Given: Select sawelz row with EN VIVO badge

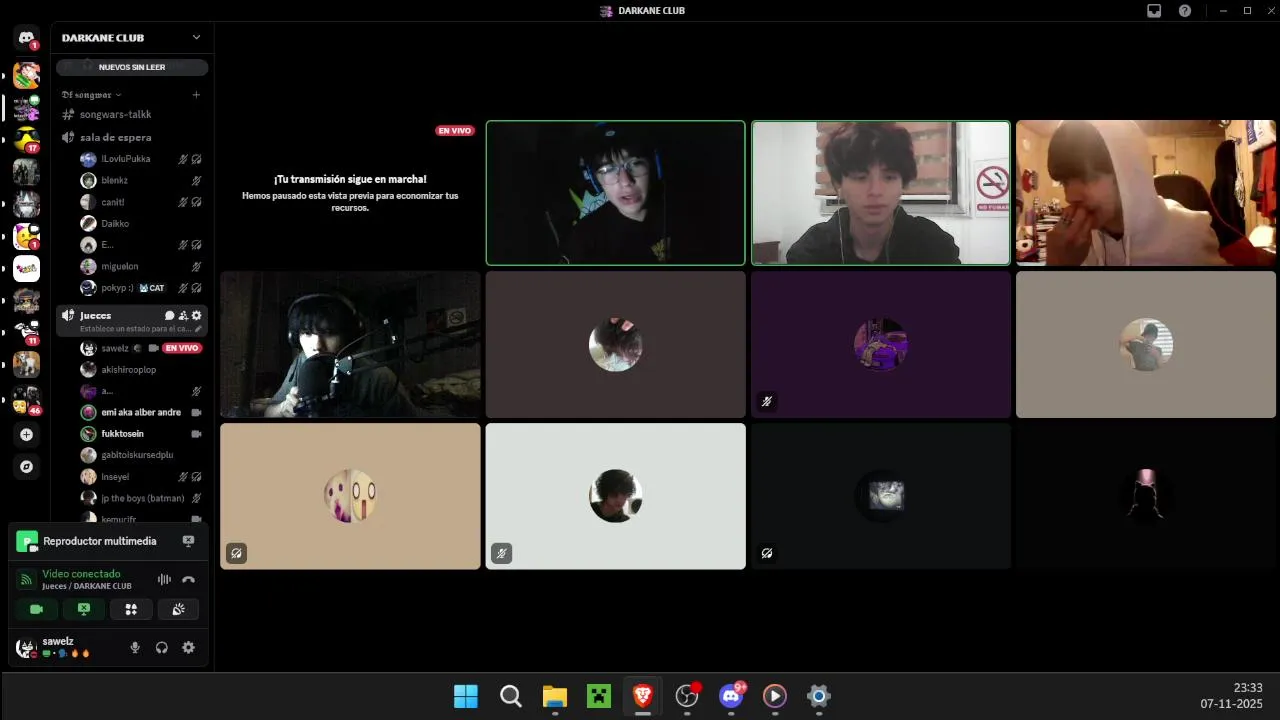Looking at the screenshot, I should 141,348.
